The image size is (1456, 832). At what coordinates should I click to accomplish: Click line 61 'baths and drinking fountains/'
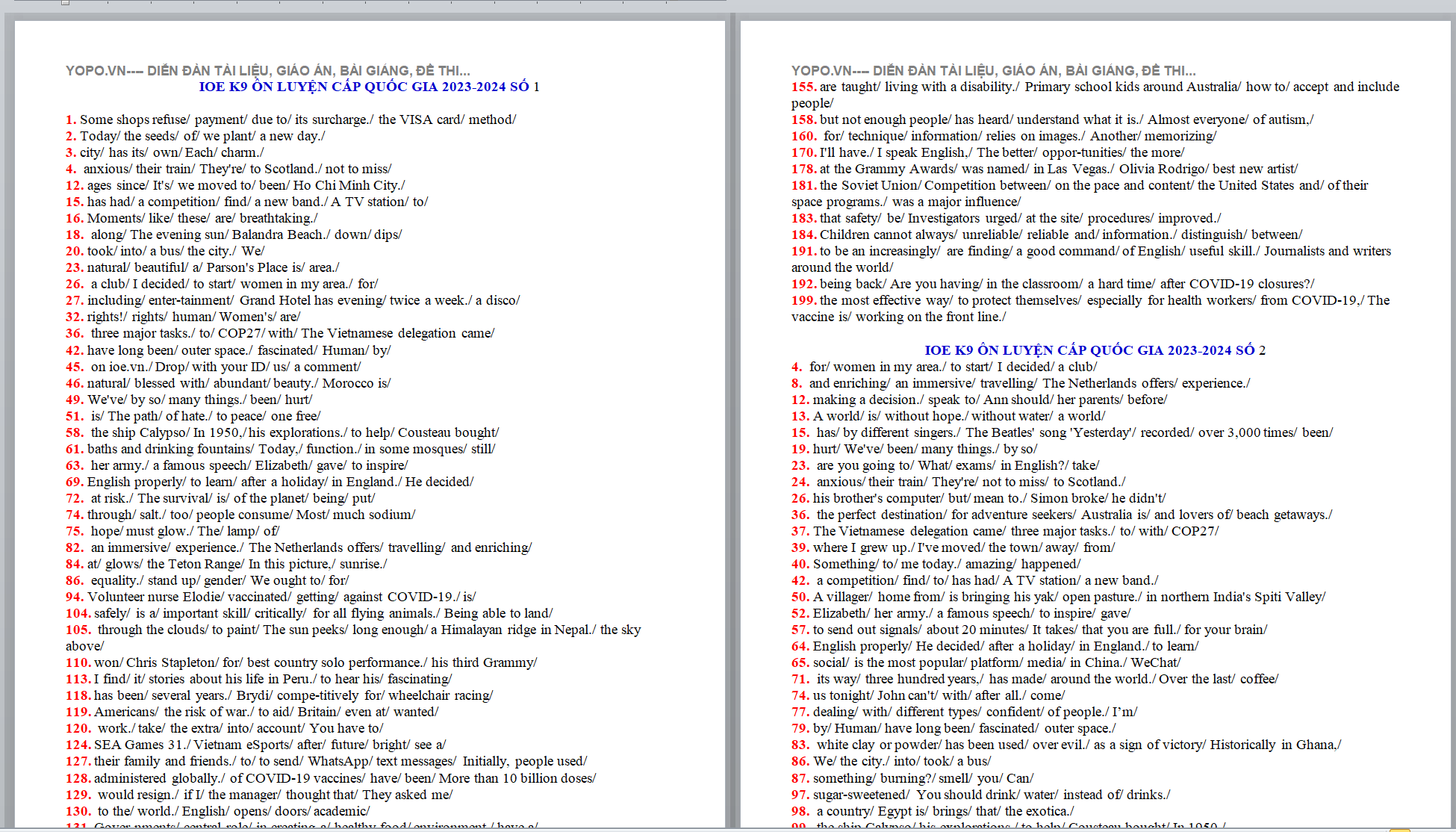281,449
